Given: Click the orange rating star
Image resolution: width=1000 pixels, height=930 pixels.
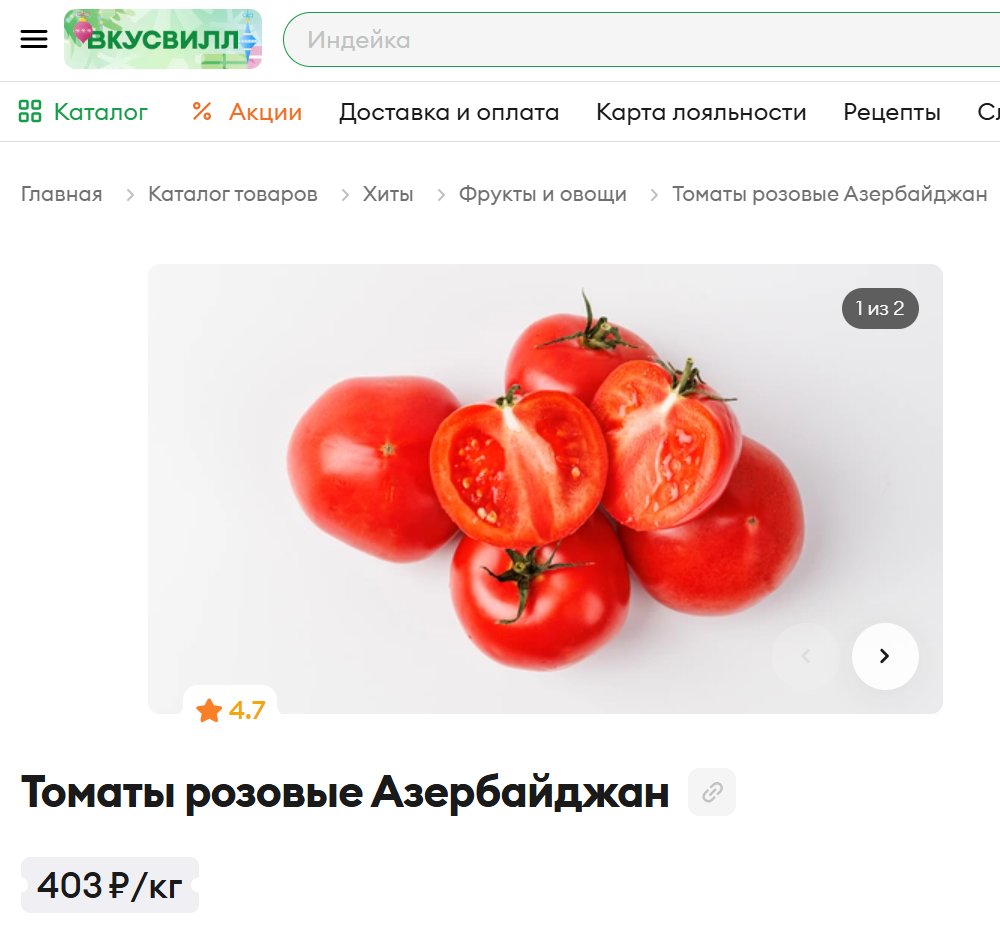Looking at the screenshot, I should tap(209, 710).
